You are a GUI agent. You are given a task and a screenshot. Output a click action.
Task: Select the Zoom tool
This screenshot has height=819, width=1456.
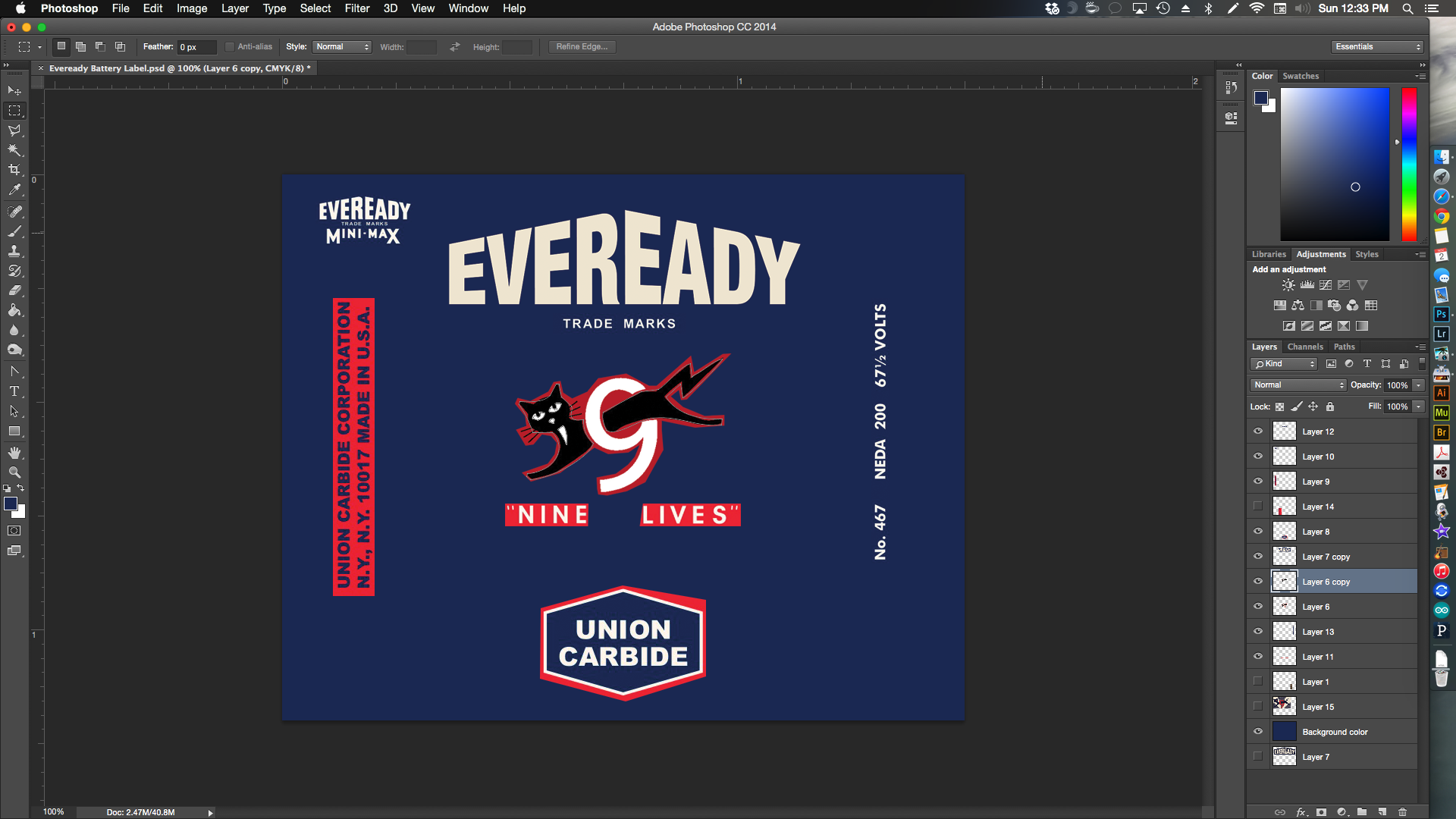tap(14, 472)
